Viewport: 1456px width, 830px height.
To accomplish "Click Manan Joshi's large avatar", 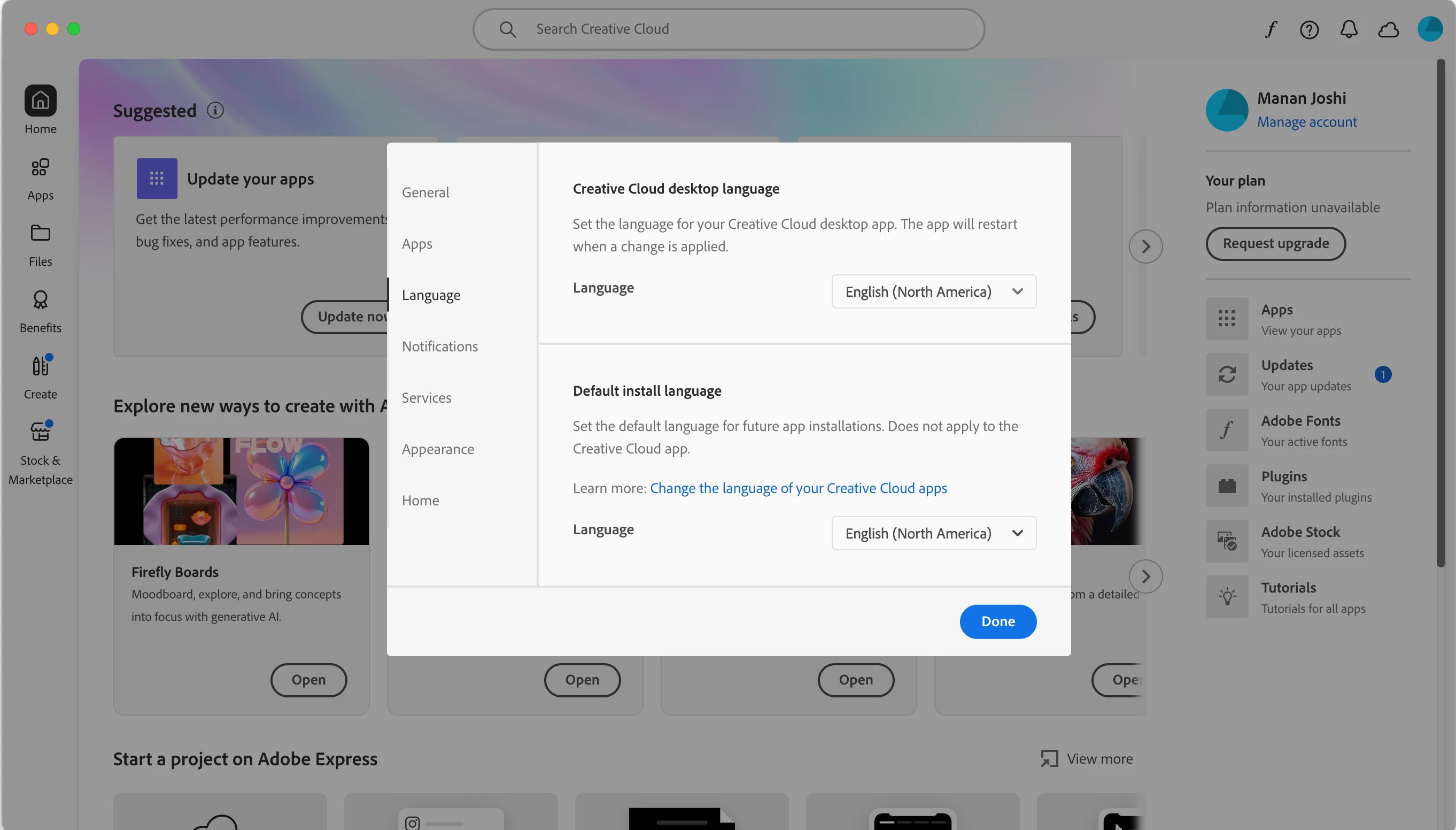I will tap(1227, 110).
